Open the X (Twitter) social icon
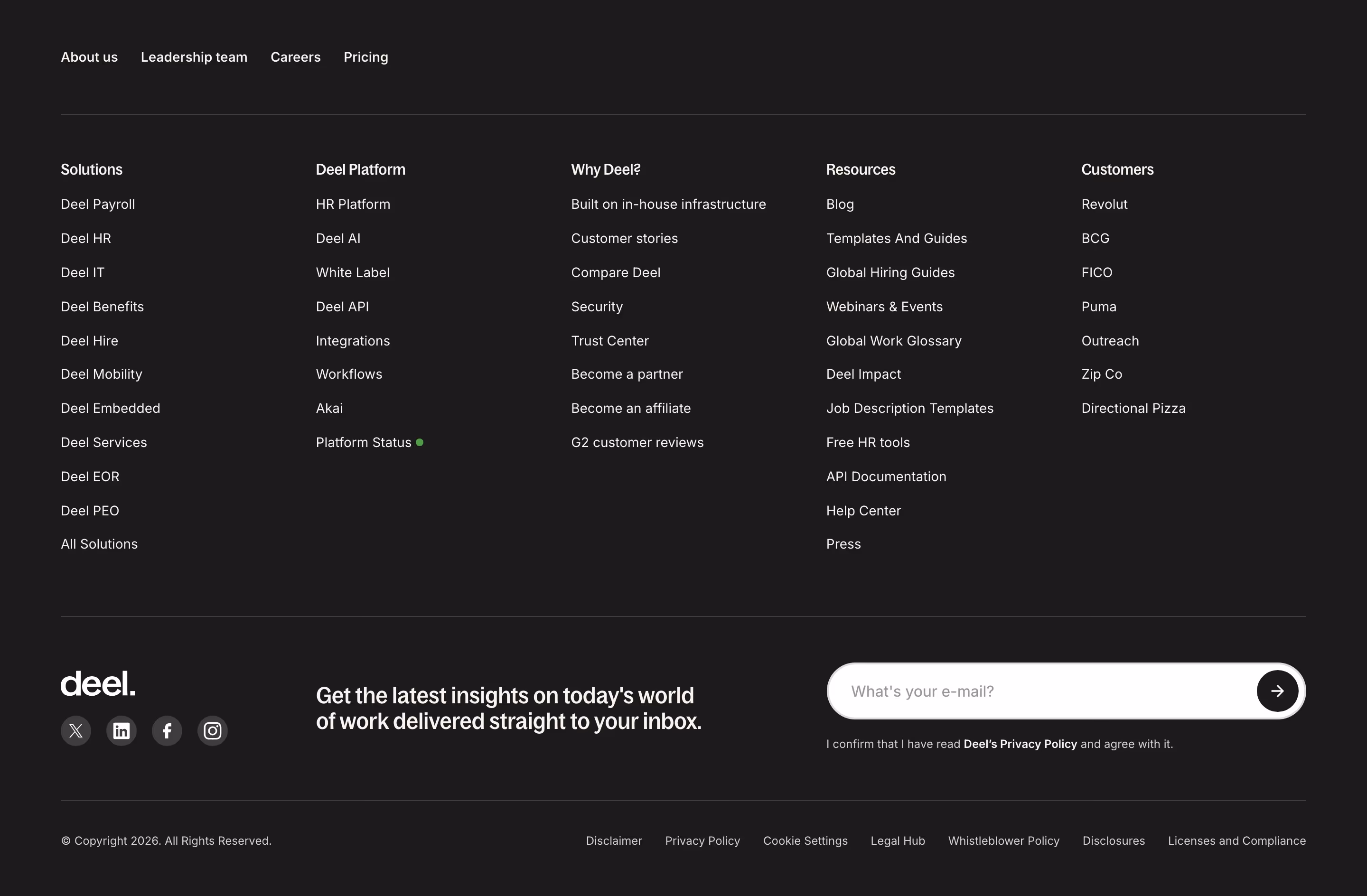This screenshot has width=1367, height=896. [x=76, y=730]
